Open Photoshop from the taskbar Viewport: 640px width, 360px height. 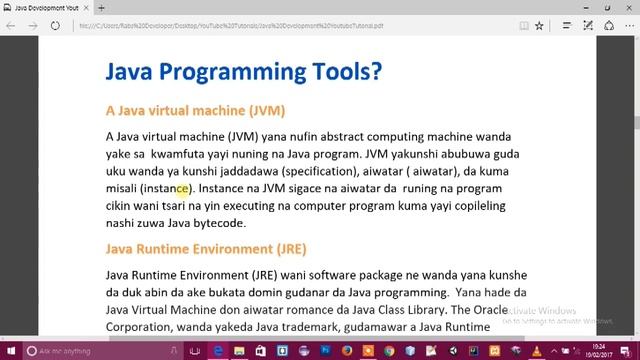point(325,350)
